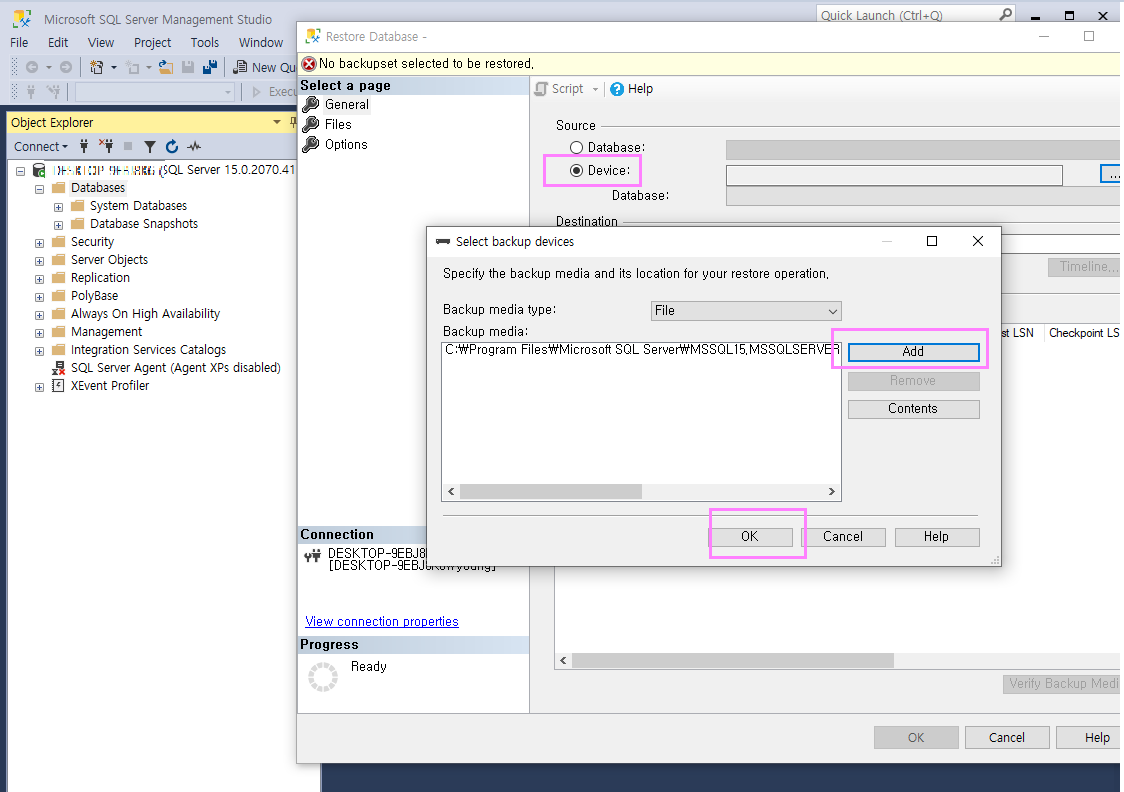Viewport: 1124px width, 792px height.
Task: Open the Script dropdown arrow
Action: click(595, 89)
